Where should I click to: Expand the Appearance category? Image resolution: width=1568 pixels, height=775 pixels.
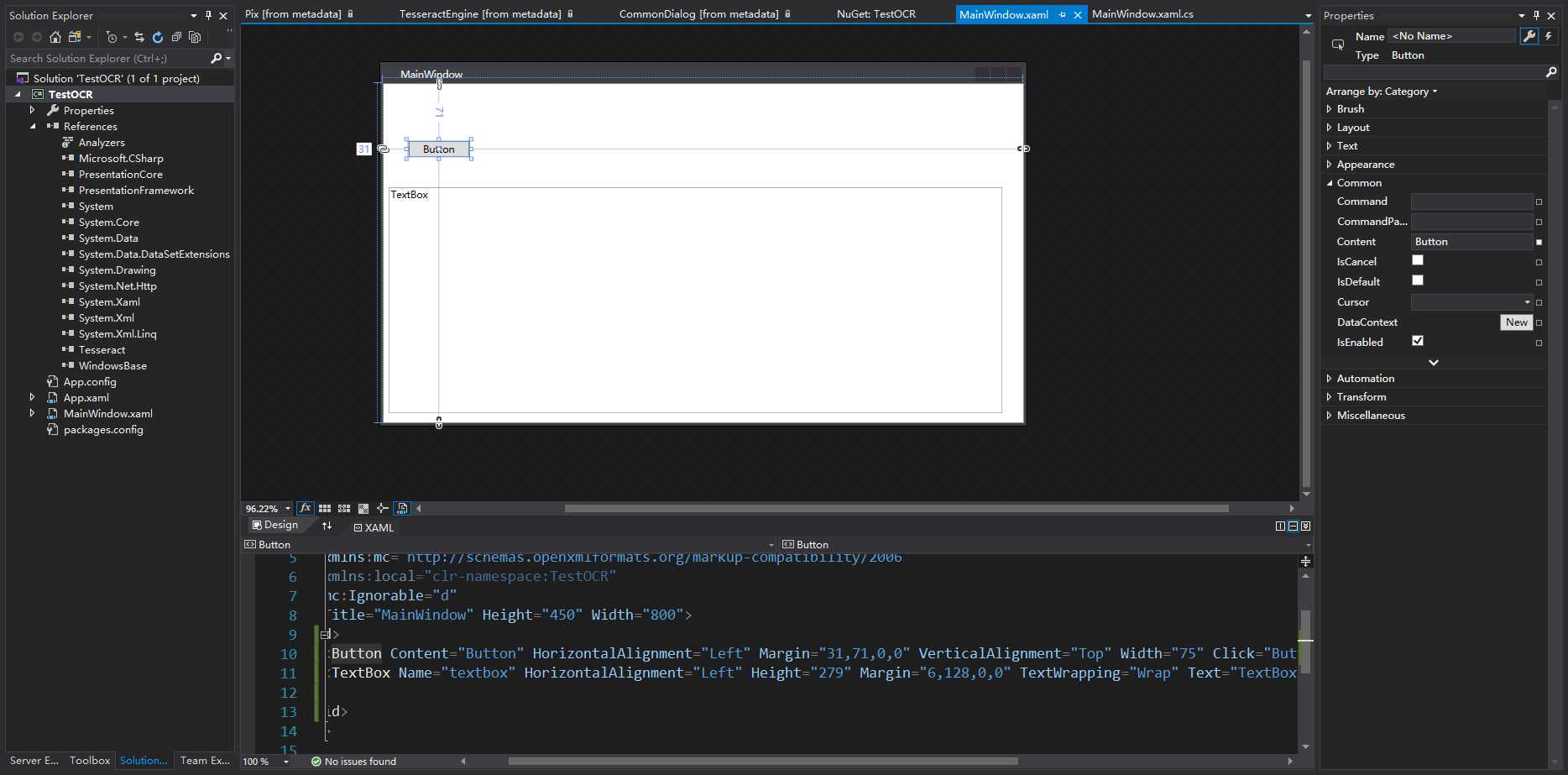1329,165
